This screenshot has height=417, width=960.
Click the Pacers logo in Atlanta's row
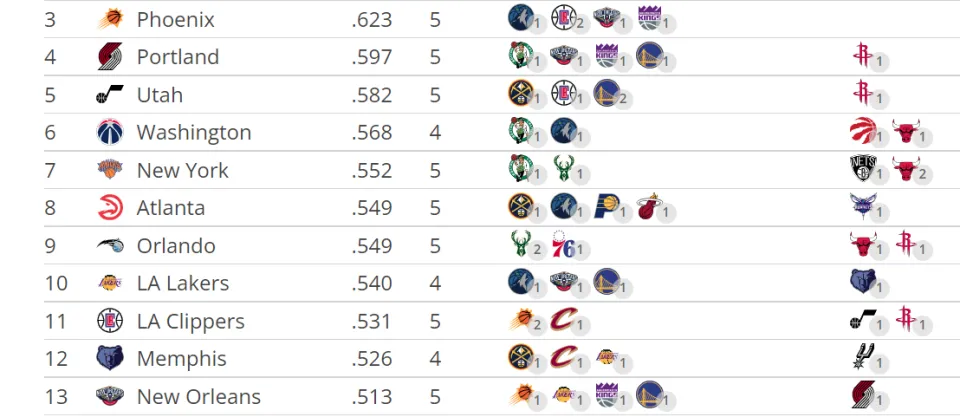[606, 206]
